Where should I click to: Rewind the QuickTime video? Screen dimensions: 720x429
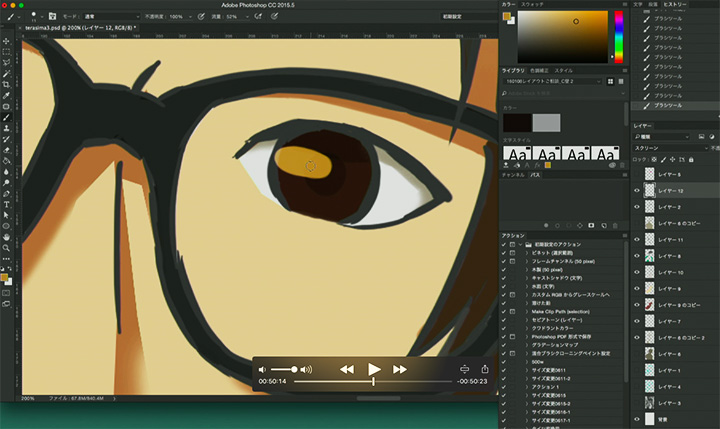pyautogui.click(x=347, y=369)
